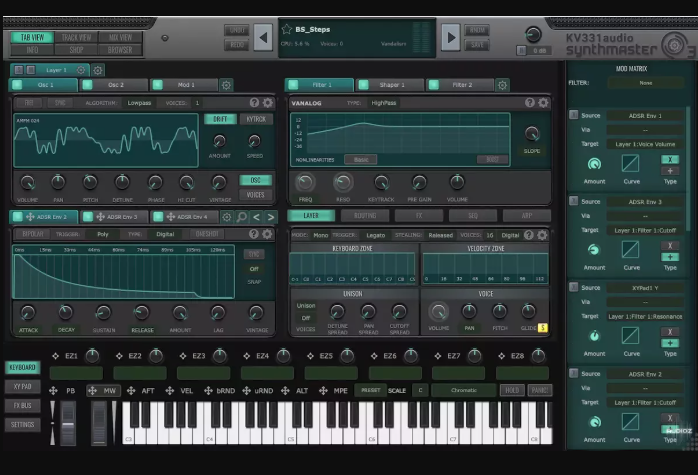
Task: Click the oscillator waveform display
Action: click(x=106, y=140)
